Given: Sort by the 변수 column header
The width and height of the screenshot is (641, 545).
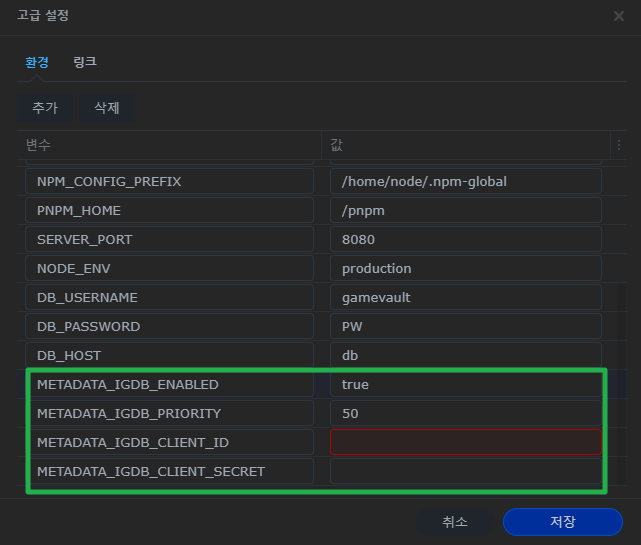Looking at the screenshot, I should pos(168,146).
